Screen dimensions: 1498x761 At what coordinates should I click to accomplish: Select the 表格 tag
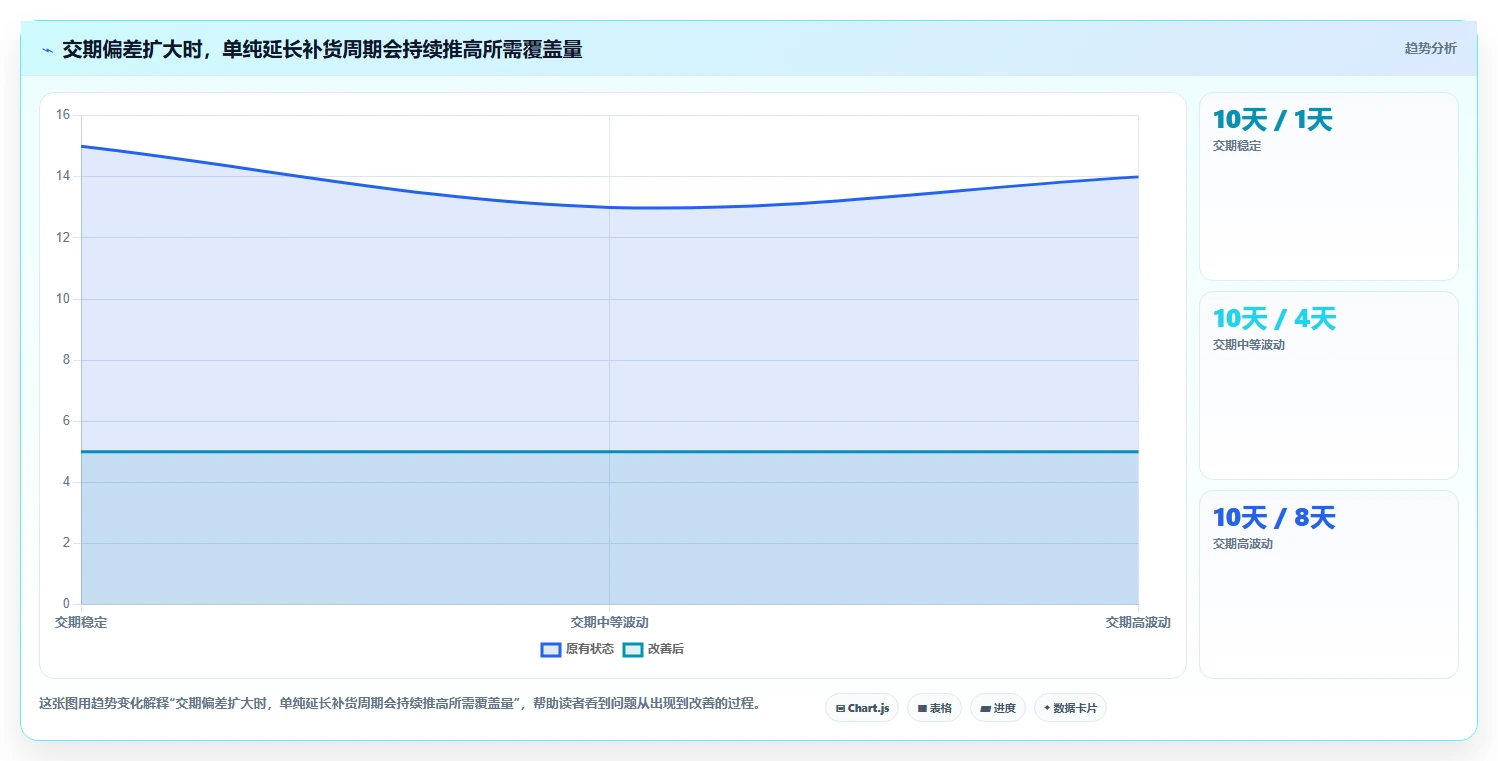coord(934,708)
